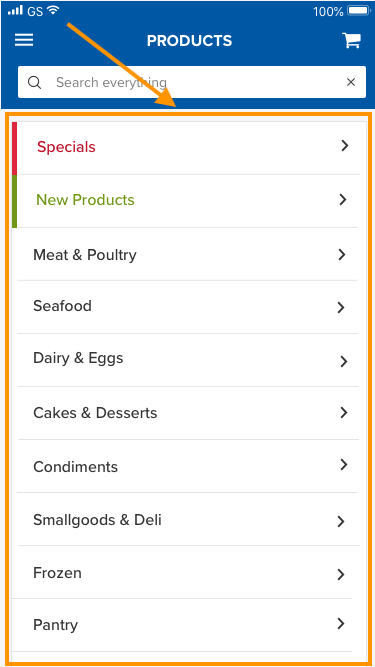
Task: Open the Pantry category
Action: [x=189, y=625]
